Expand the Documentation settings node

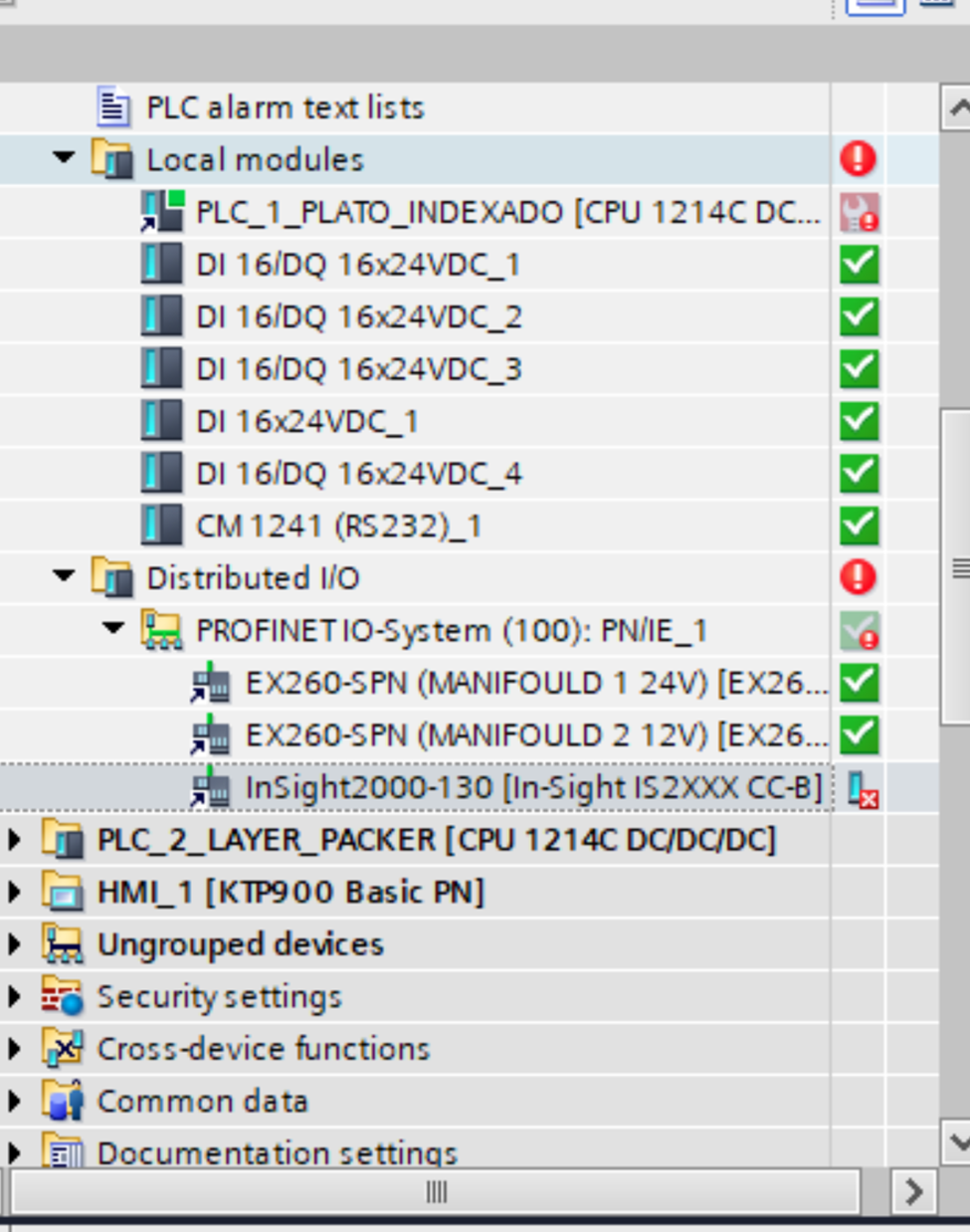pyautogui.click(x=14, y=1152)
